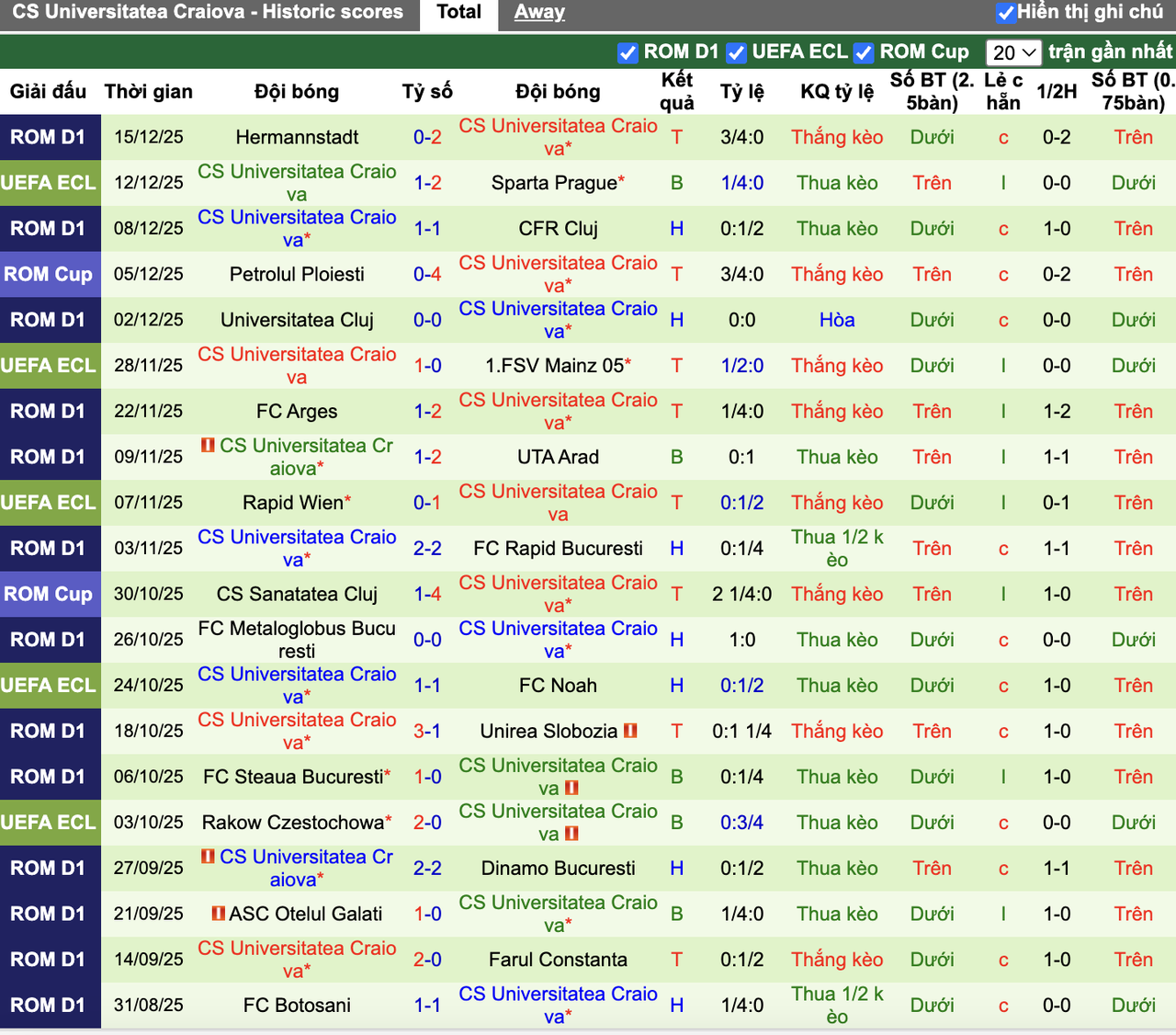This screenshot has height=1035, width=1176.
Task: Click the KQ tỷ lệ column header
Action: pos(837,92)
